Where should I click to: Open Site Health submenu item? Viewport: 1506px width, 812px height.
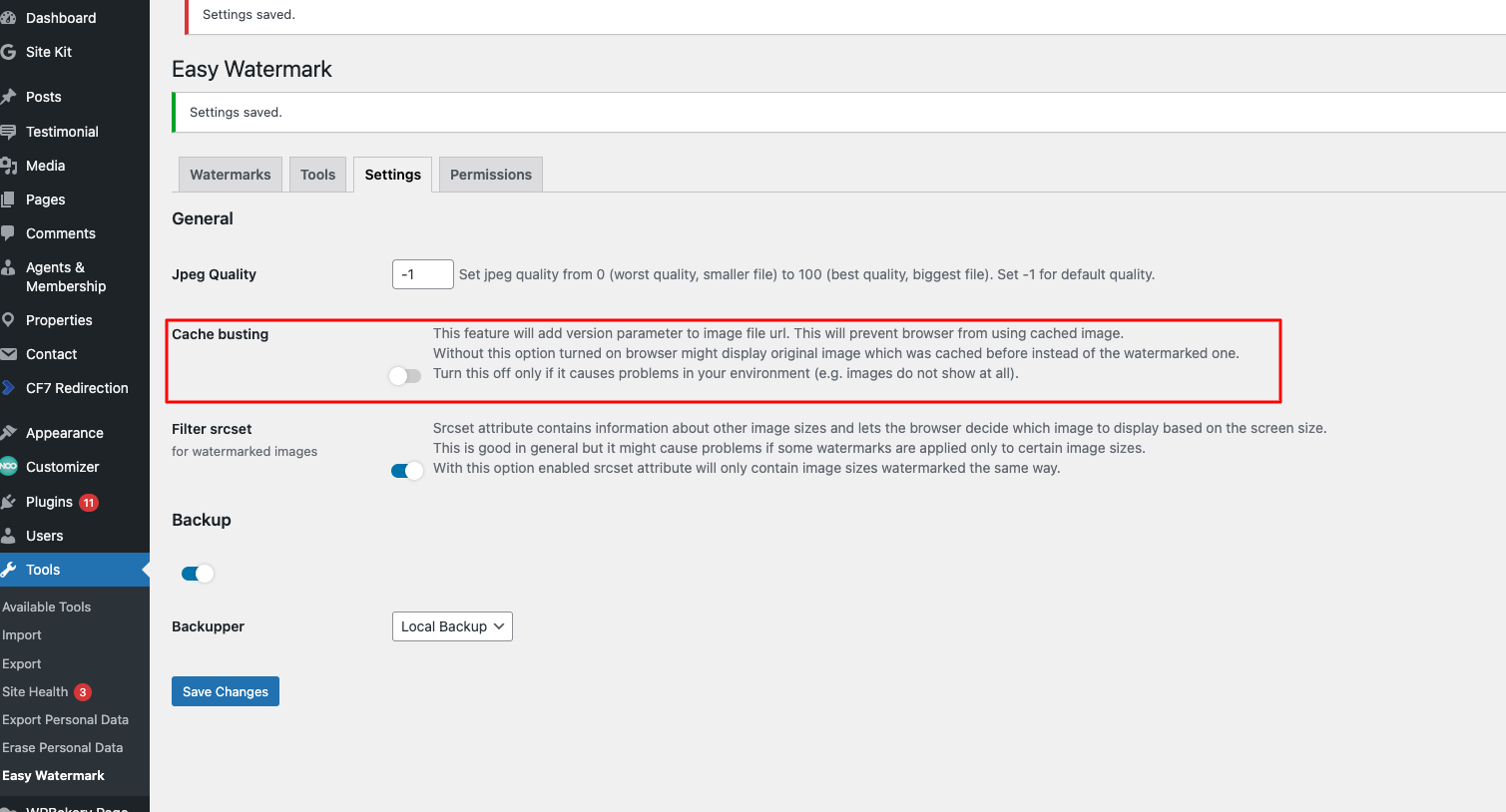(x=35, y=691)
